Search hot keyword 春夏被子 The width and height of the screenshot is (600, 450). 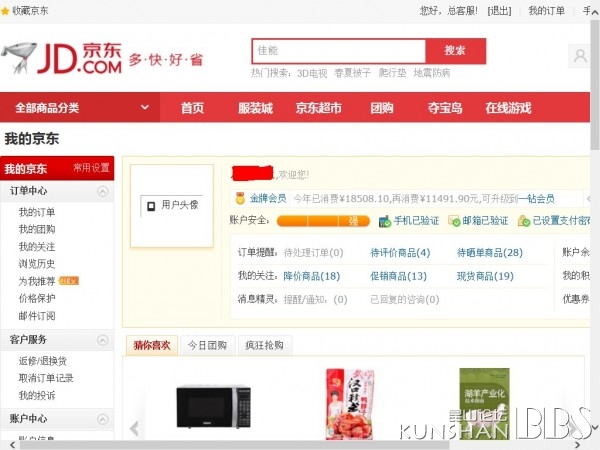pyautogui.click(x=352, y=73)
